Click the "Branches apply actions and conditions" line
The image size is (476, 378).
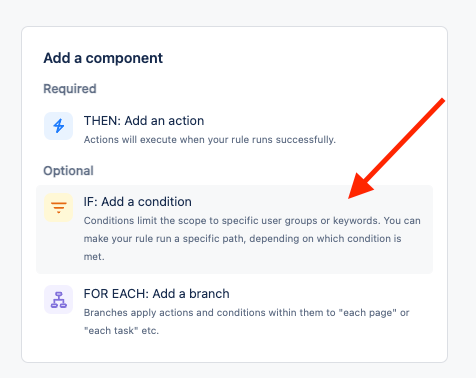point(246,313)
